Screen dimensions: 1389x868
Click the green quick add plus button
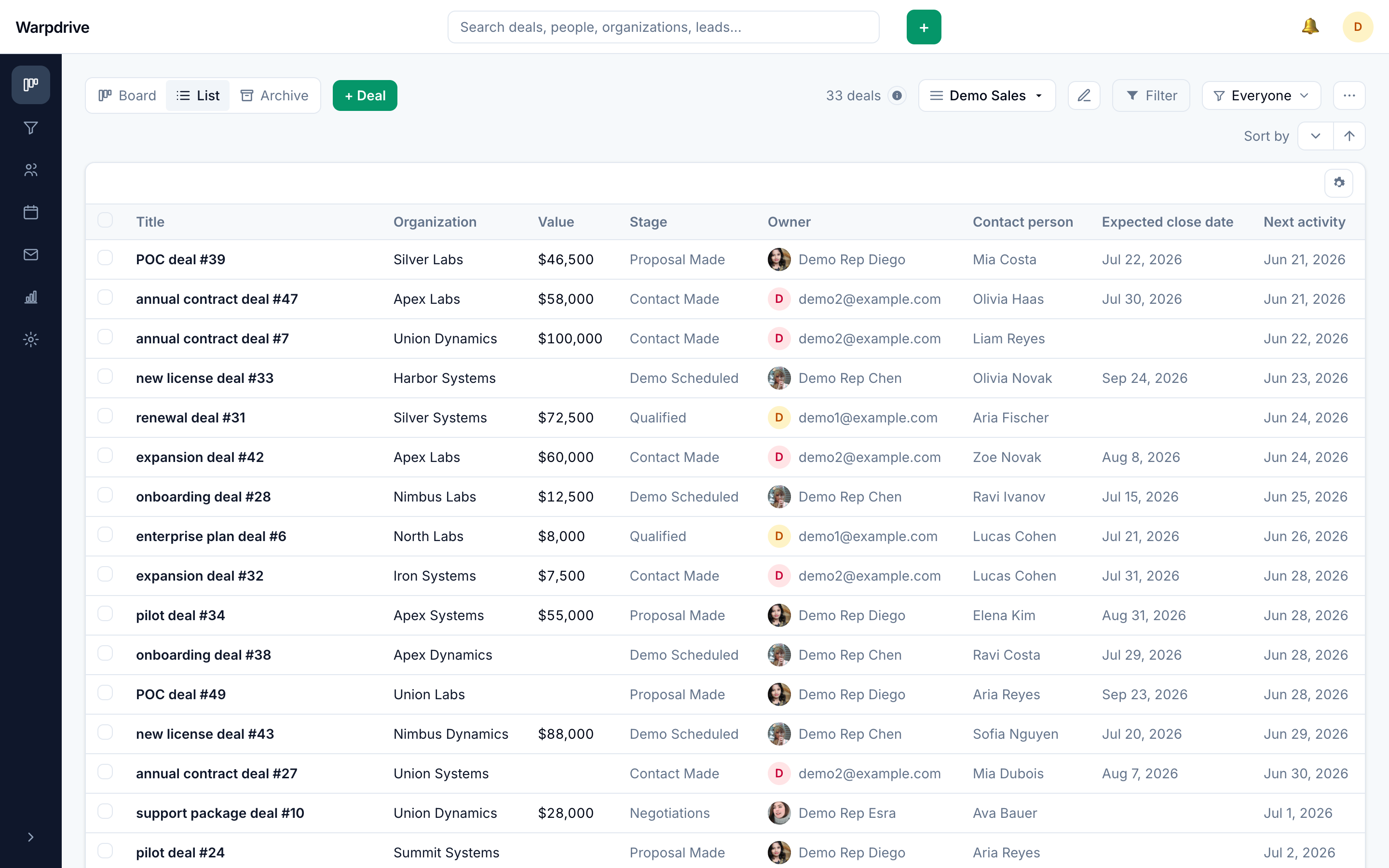(924, 27)
